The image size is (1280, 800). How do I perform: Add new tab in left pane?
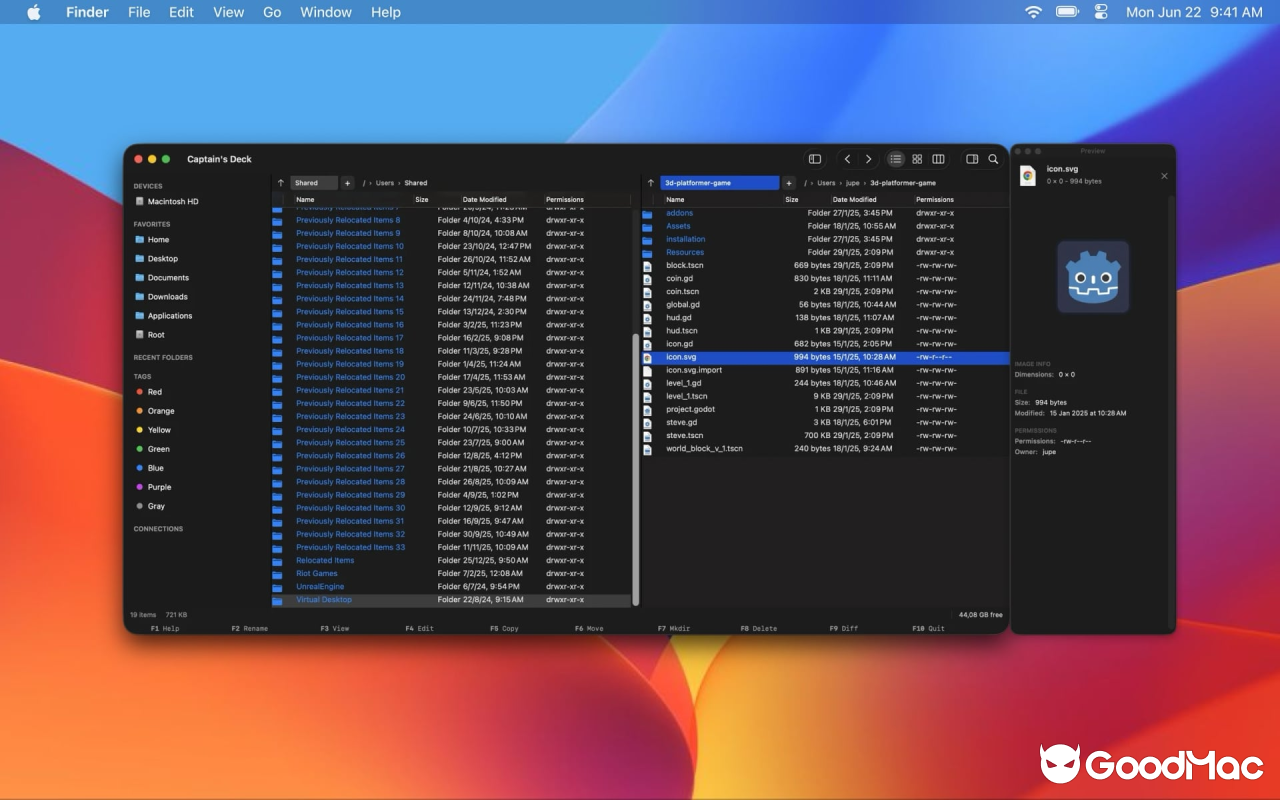(x=348, y=183)
